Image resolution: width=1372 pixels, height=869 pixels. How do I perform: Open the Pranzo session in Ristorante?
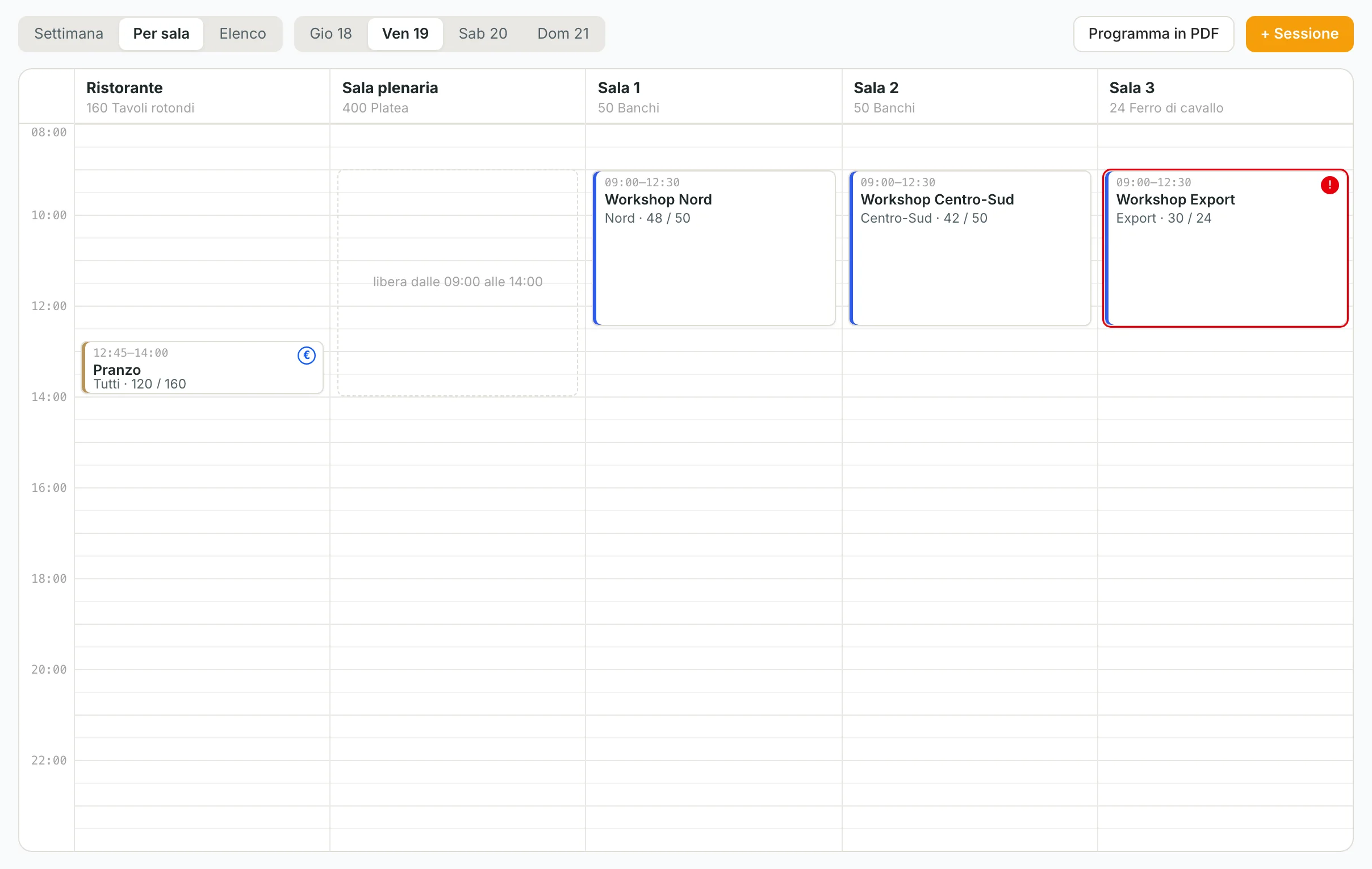202,367
